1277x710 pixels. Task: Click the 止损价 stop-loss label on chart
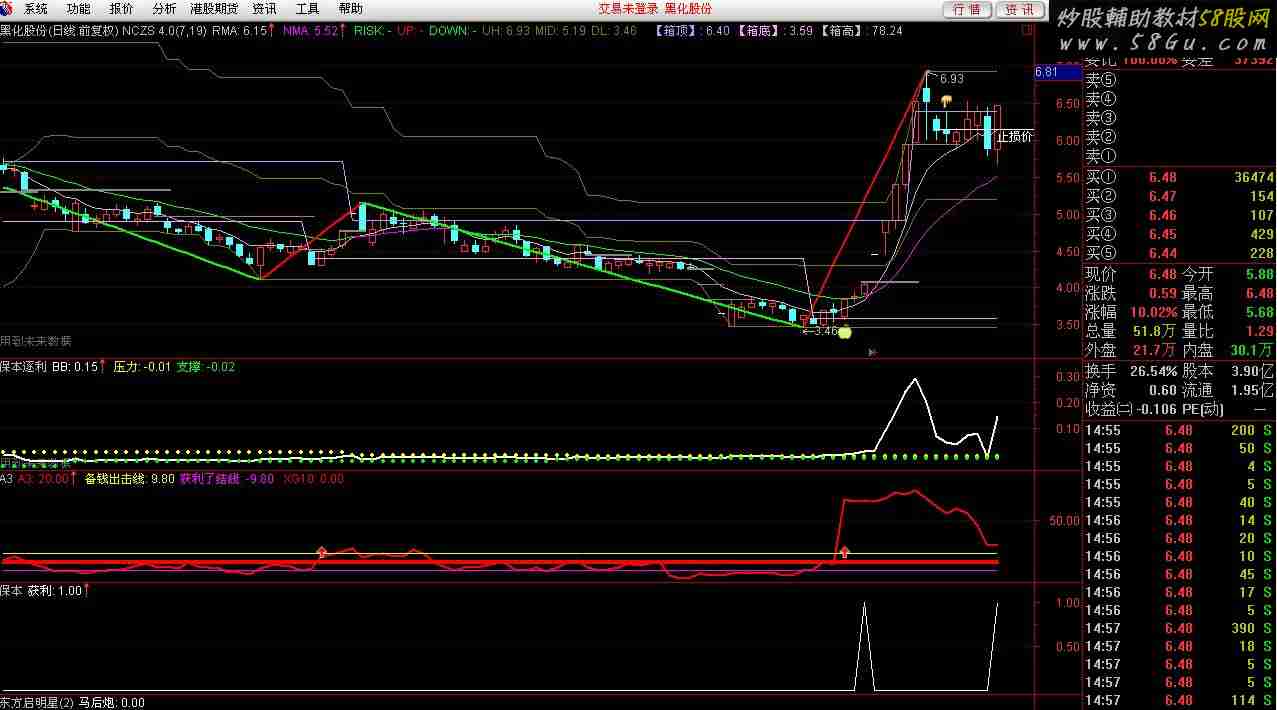[x=1014, y=136]
